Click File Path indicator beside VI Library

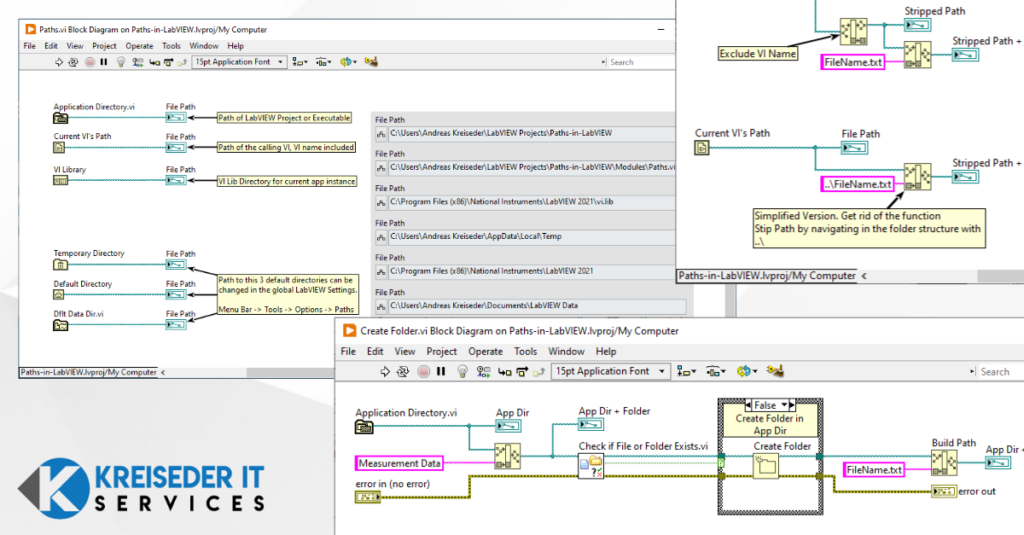click(x=176, y=180)
